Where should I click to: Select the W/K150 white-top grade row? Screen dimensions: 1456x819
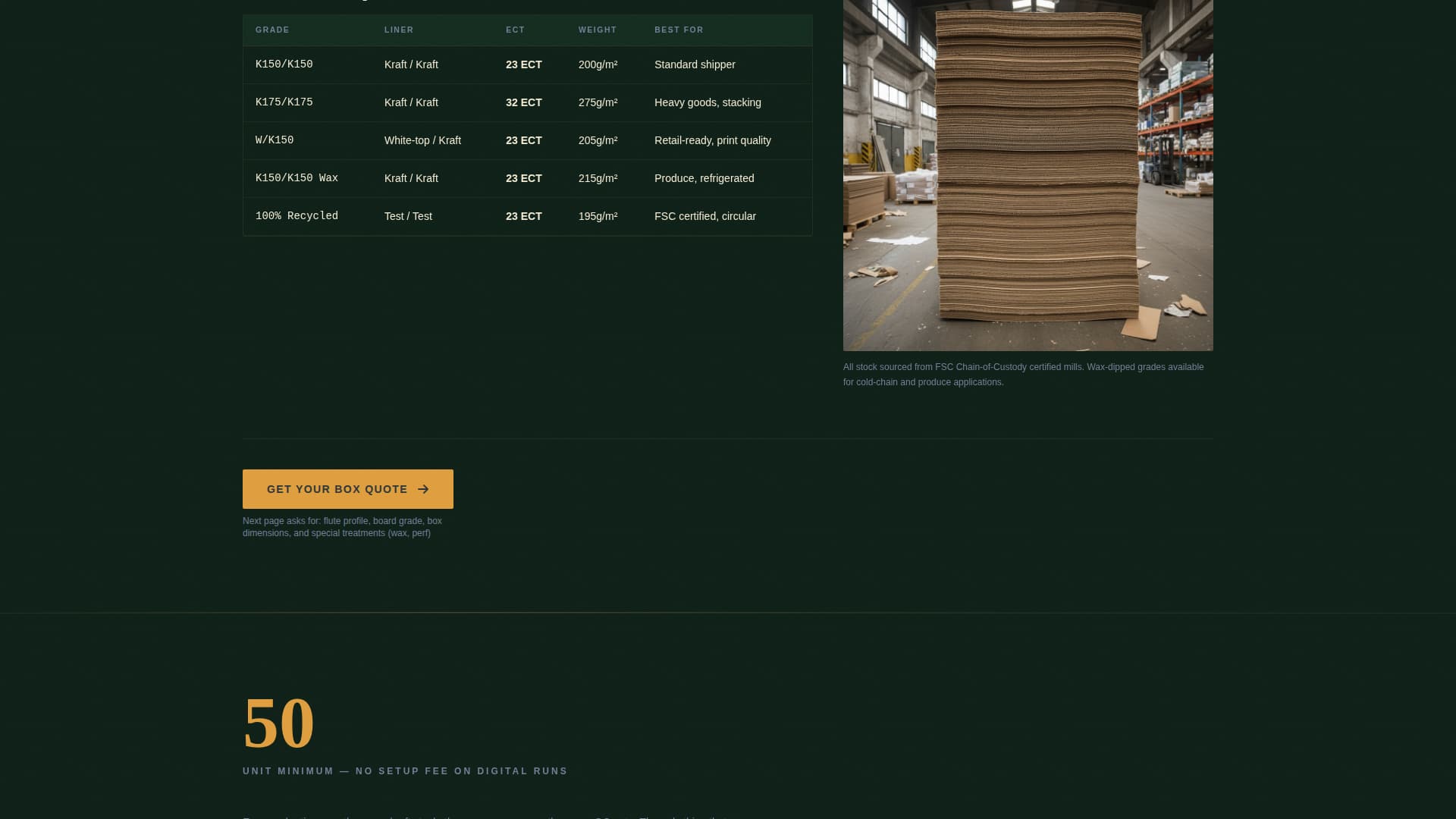point(527,140)
